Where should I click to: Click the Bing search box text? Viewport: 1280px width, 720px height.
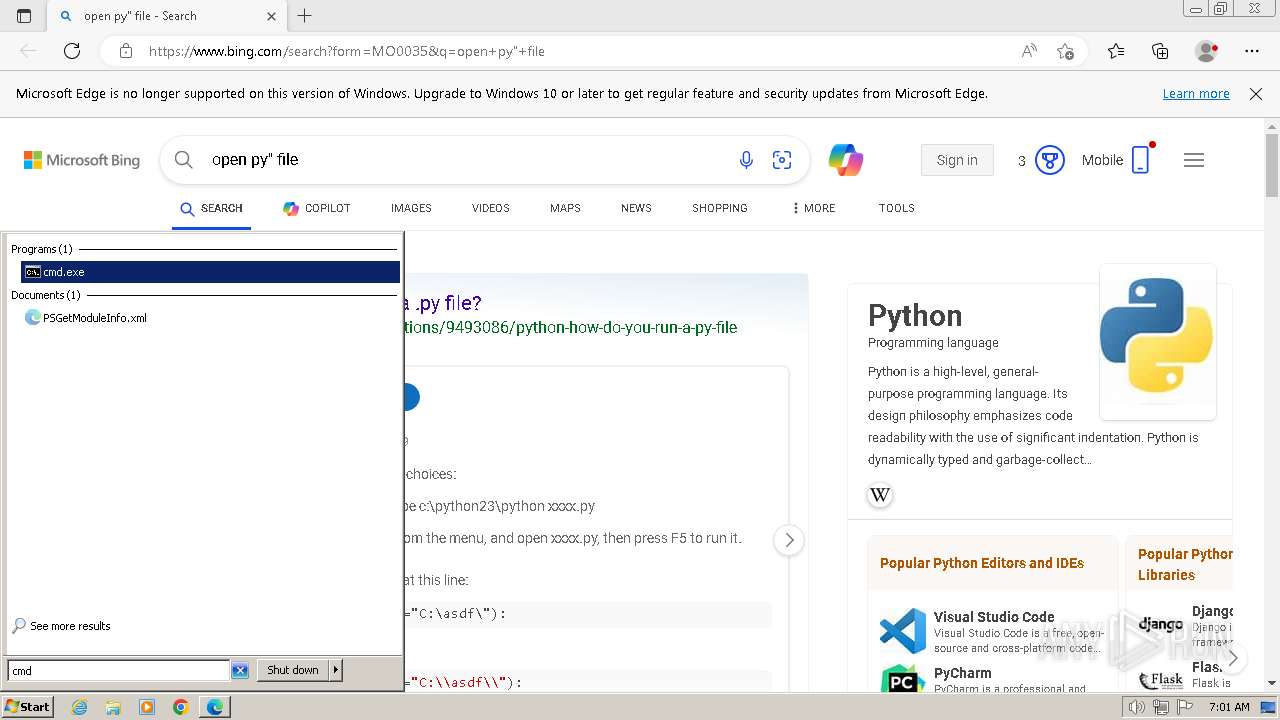pyautogui.click(x=255, y=160)
